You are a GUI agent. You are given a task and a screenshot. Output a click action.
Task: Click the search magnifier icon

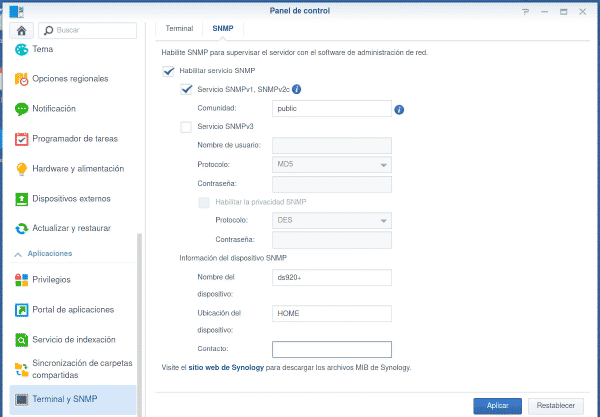tap(48, 30)
